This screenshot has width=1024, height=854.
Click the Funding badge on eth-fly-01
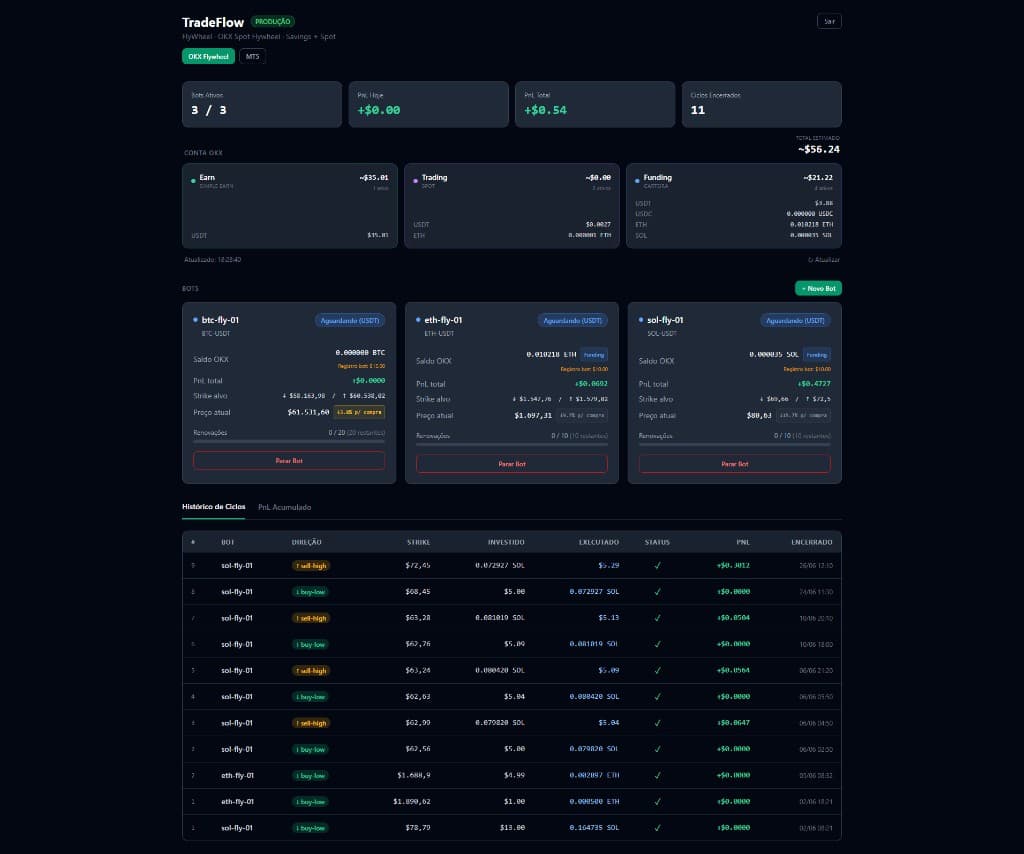[594, 355]
